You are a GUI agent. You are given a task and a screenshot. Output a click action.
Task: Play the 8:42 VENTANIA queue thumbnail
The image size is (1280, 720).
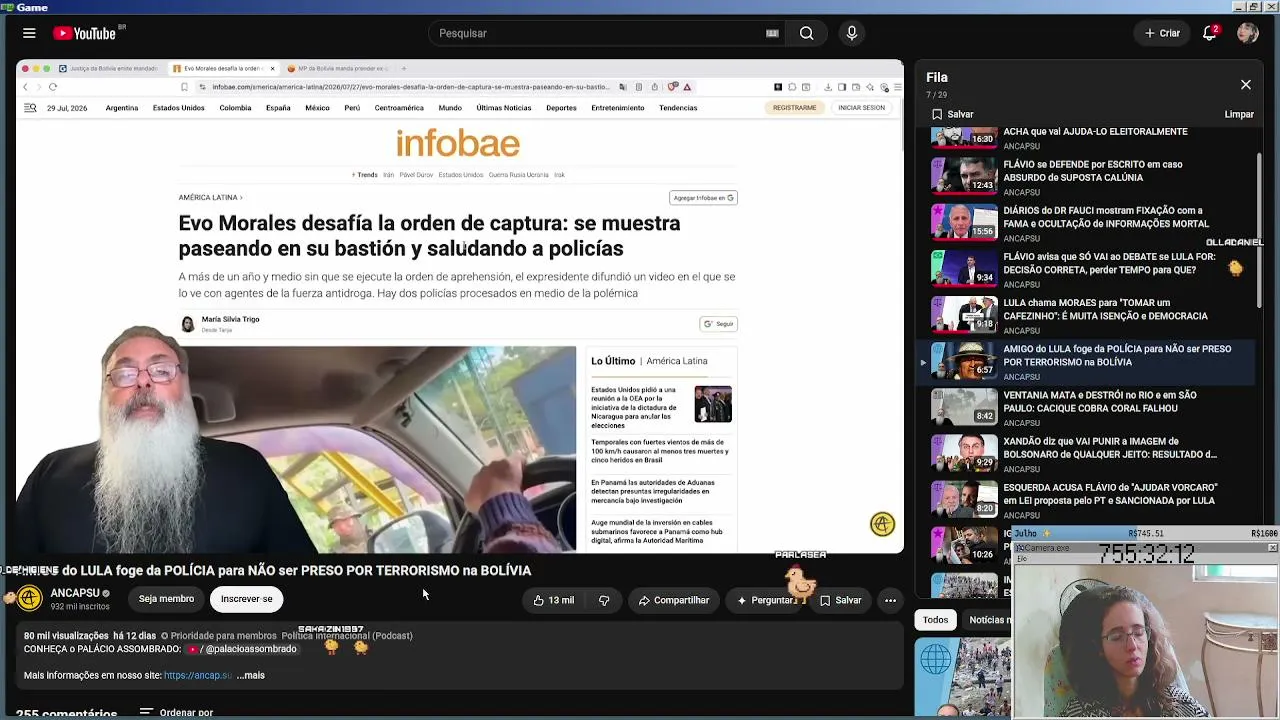pos(964,407)
